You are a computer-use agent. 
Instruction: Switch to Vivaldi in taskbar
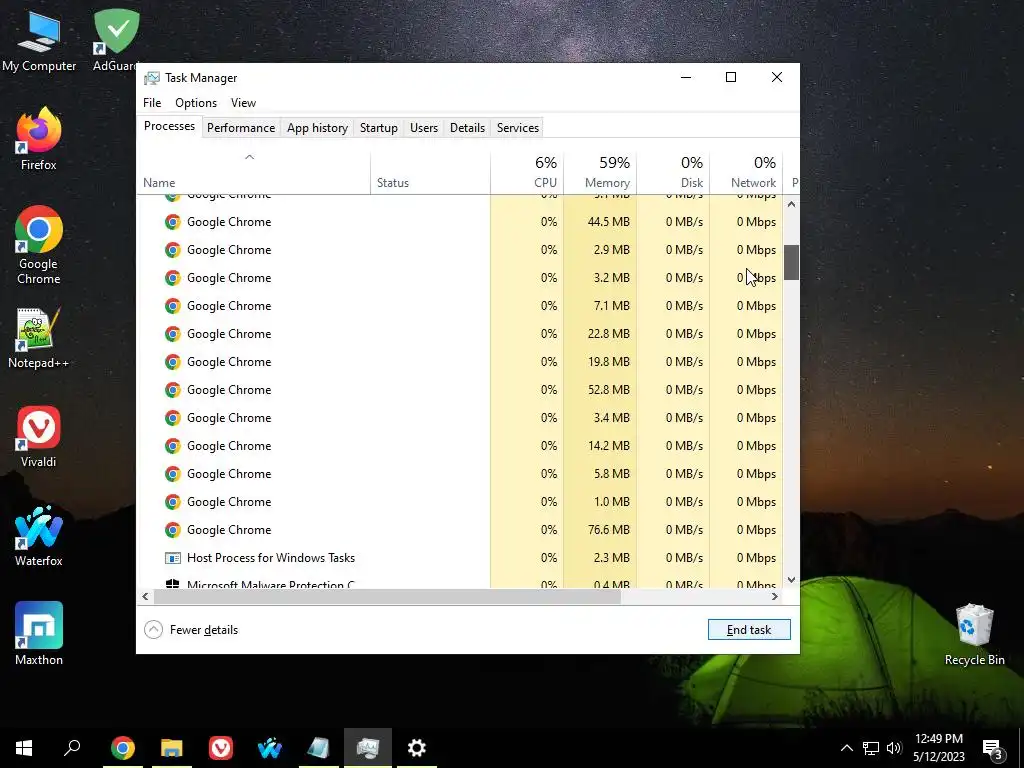[x=220, y=748]
